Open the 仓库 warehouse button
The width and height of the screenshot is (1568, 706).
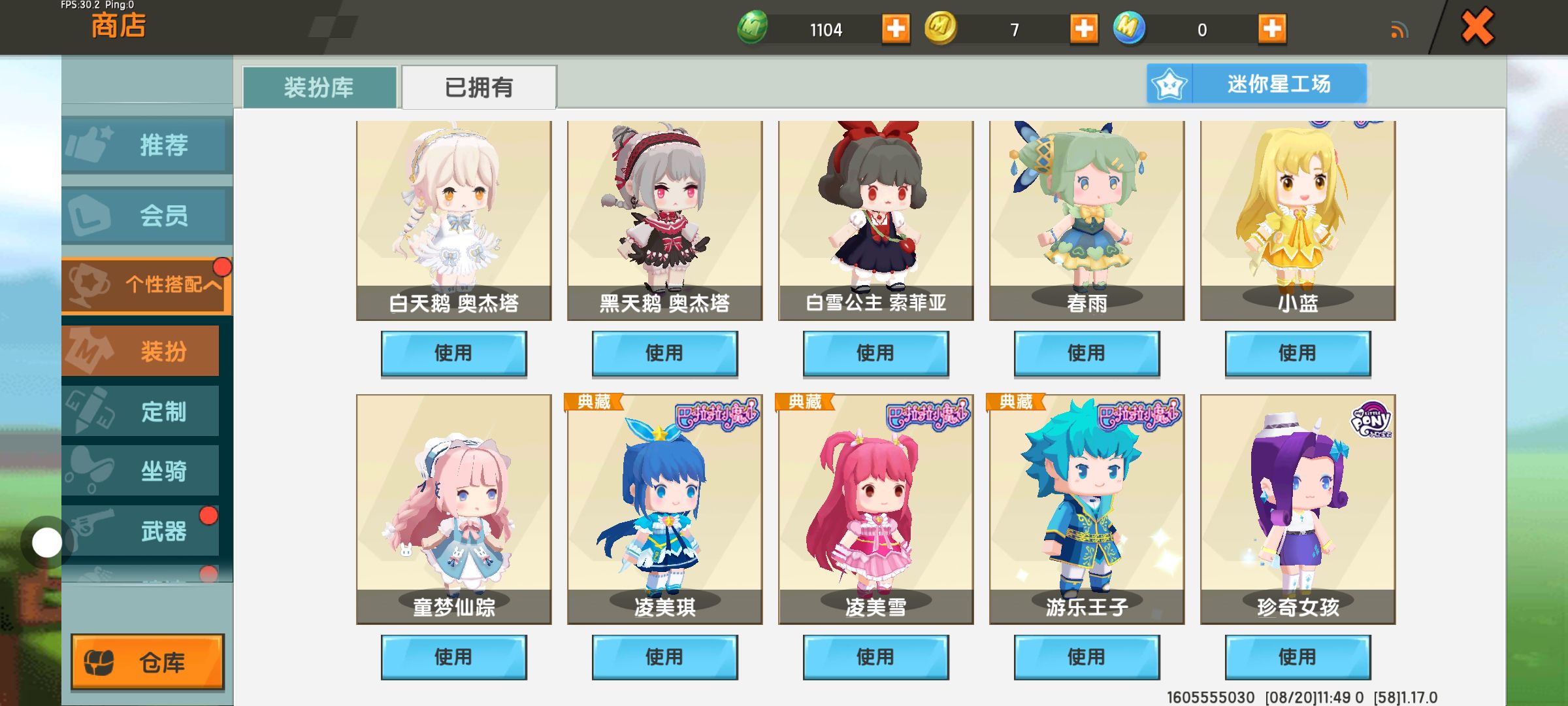(148, 662)
